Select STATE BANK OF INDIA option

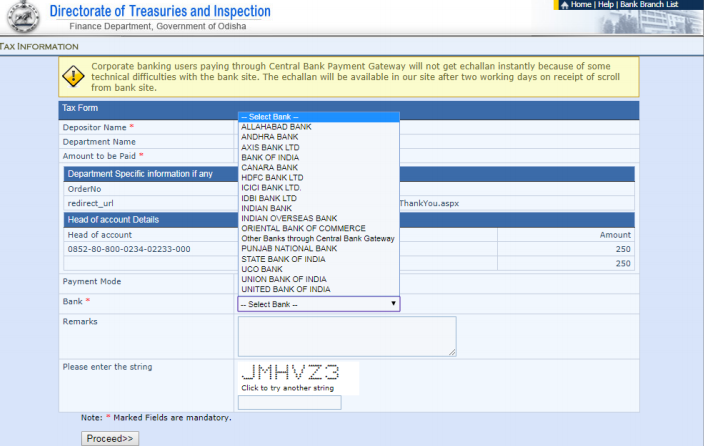point(318,259)
